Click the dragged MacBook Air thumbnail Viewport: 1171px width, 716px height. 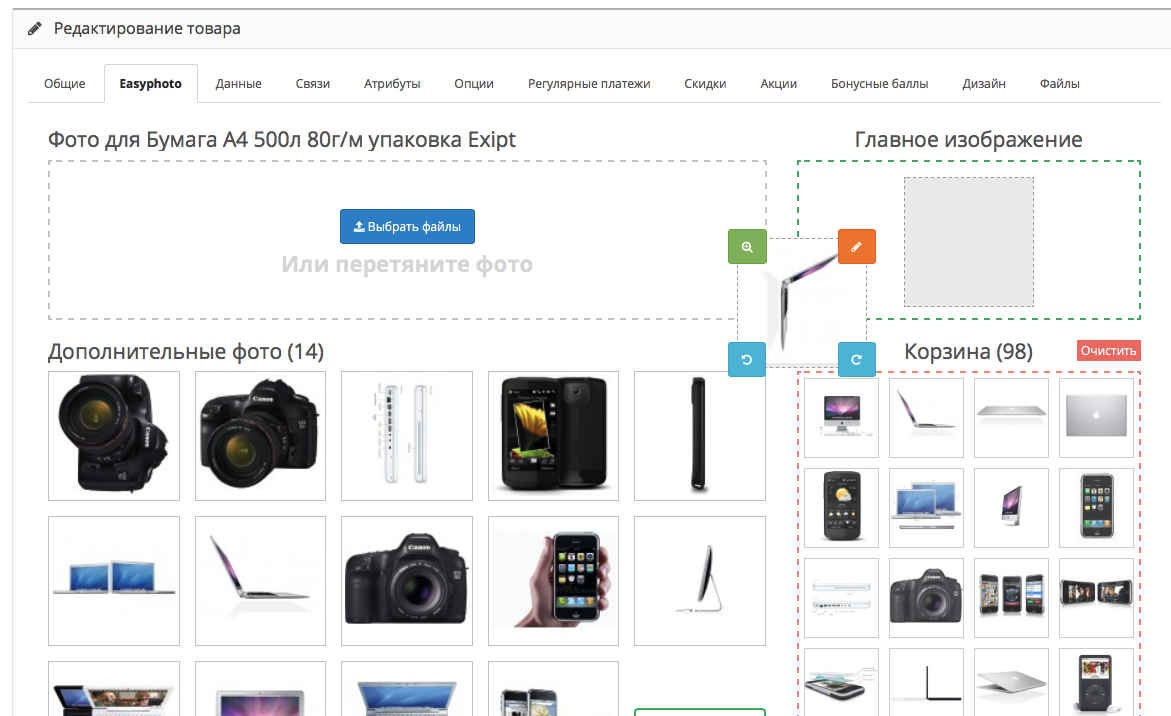[x=802, y=302]
